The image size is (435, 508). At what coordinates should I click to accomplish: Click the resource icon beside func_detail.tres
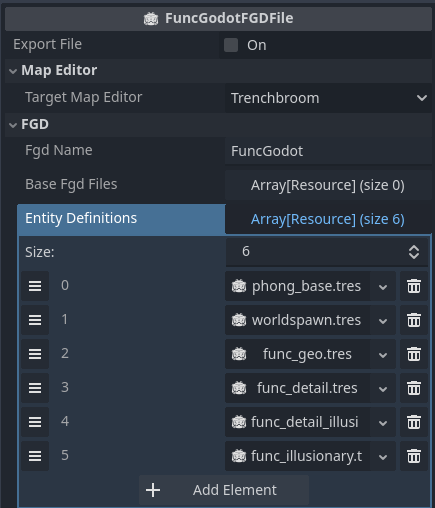(239, 388)
